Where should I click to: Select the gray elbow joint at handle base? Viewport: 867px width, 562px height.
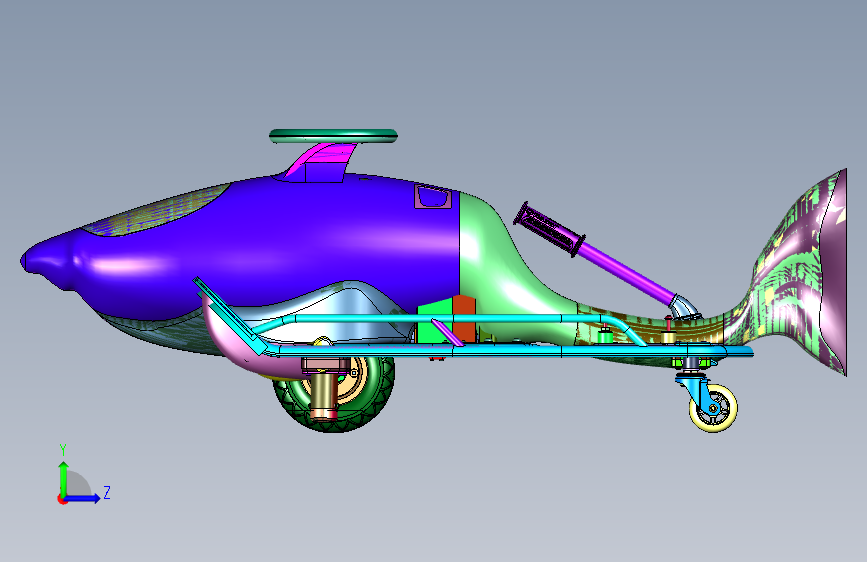click(685, 308)
